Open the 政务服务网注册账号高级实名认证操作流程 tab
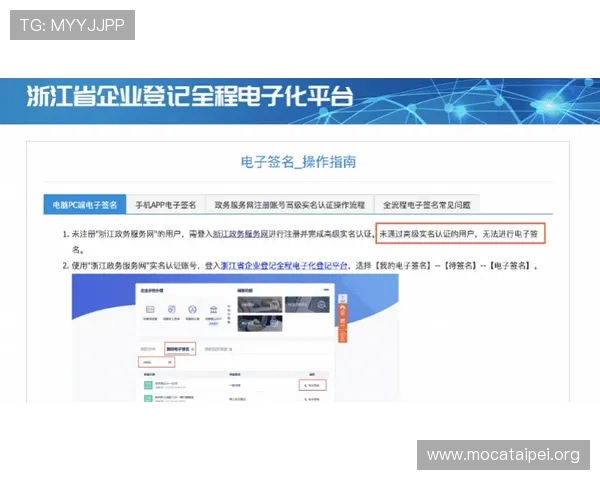The height and width of the screenshot is (480, 600). pyautogui.click(x=290, y=205)
